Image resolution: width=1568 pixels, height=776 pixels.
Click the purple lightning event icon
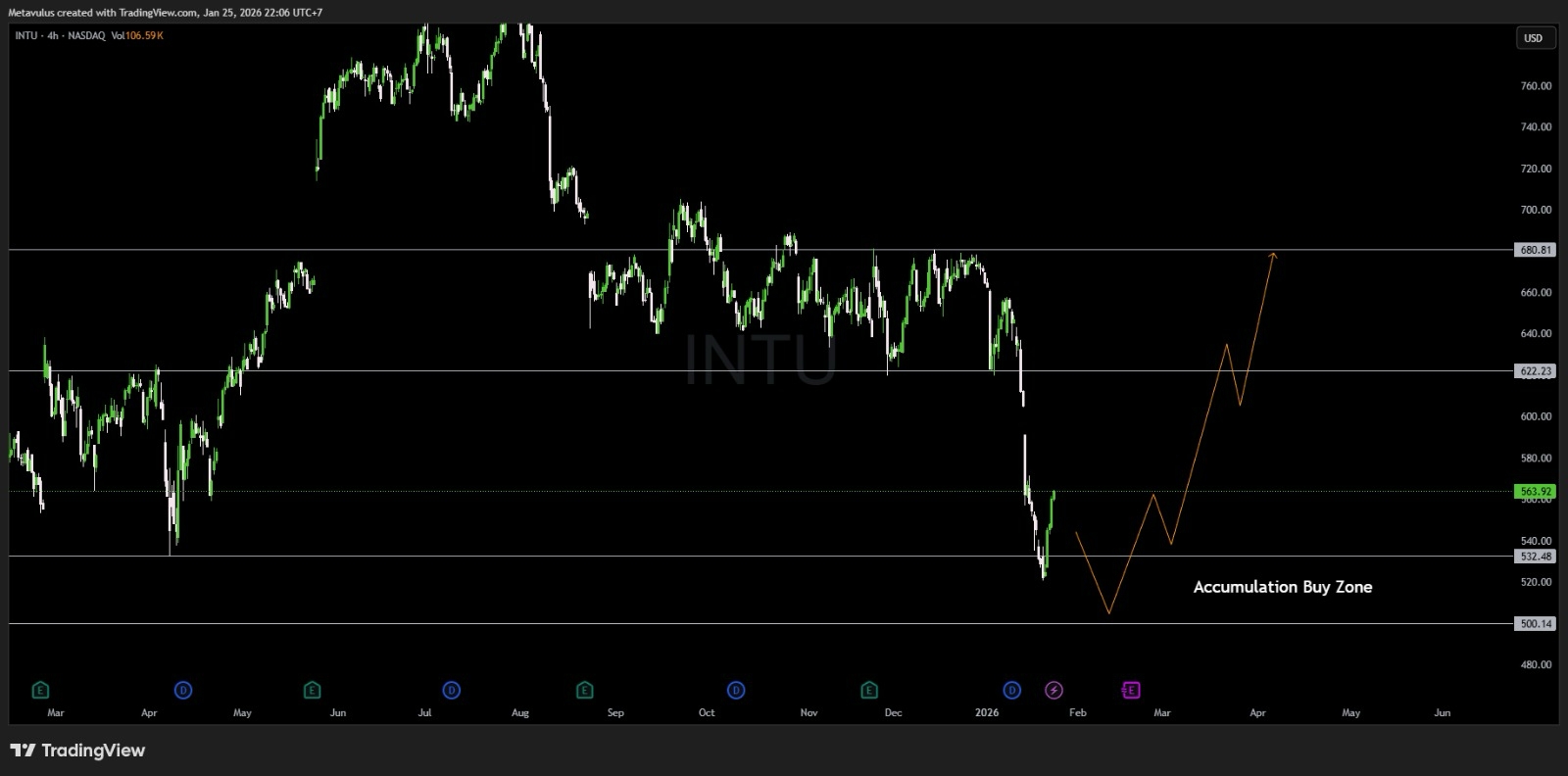pyautogui.click(x=1053, y=691)
